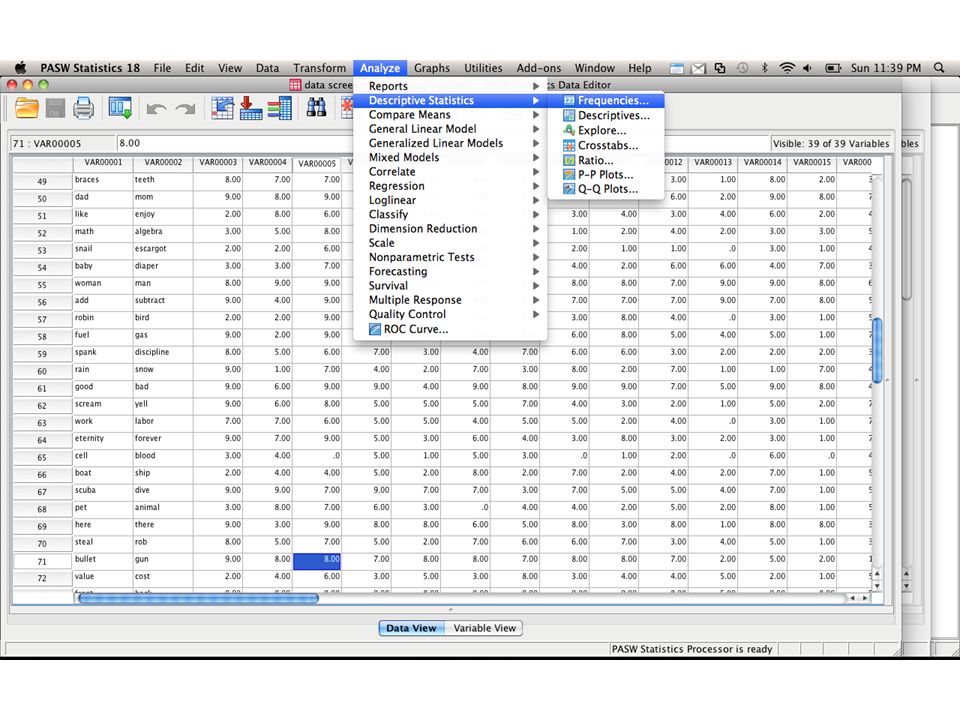Click the Undo arrow in the toolbar

(156, 110)
